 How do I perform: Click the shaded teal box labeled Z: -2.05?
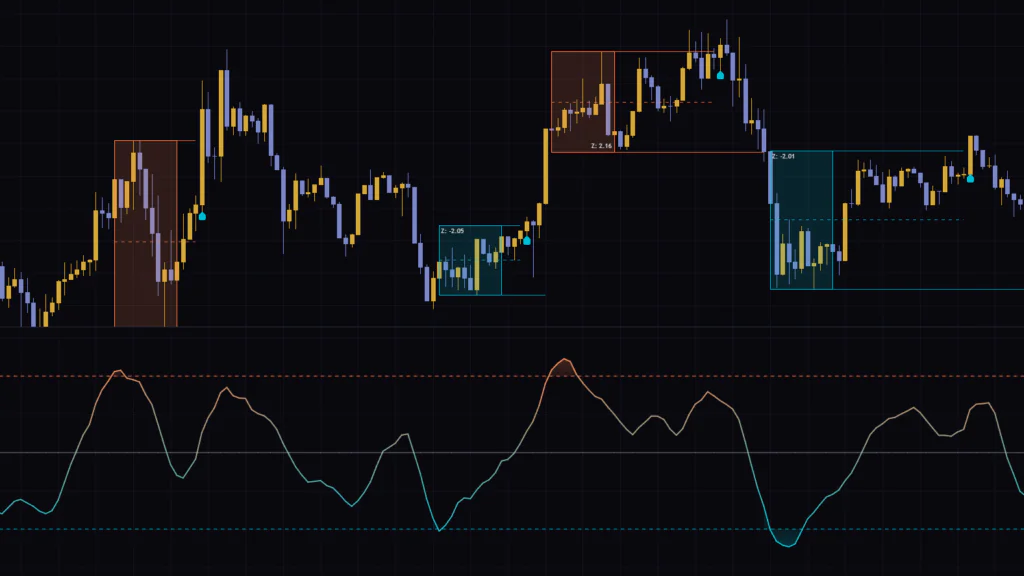coord(470,261)
